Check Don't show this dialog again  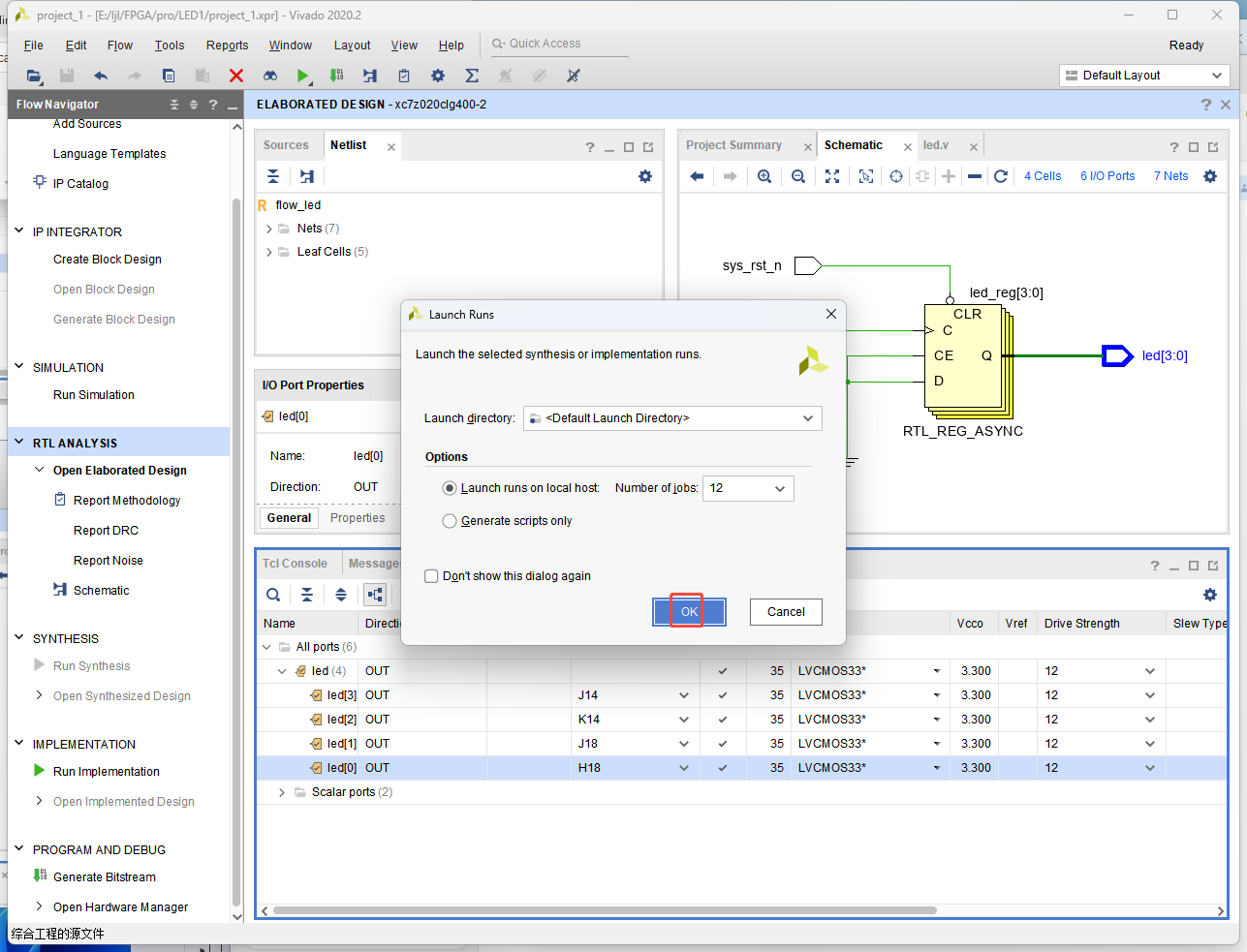tap(432, 576)
